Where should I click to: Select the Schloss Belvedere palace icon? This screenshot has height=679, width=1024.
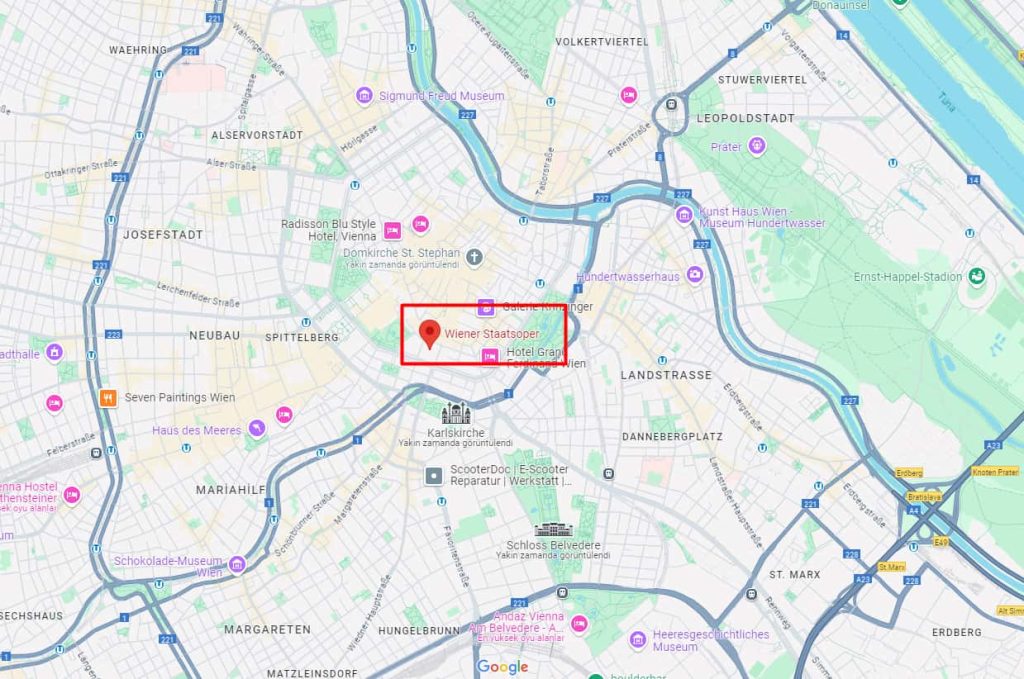(x=554, y=529)
